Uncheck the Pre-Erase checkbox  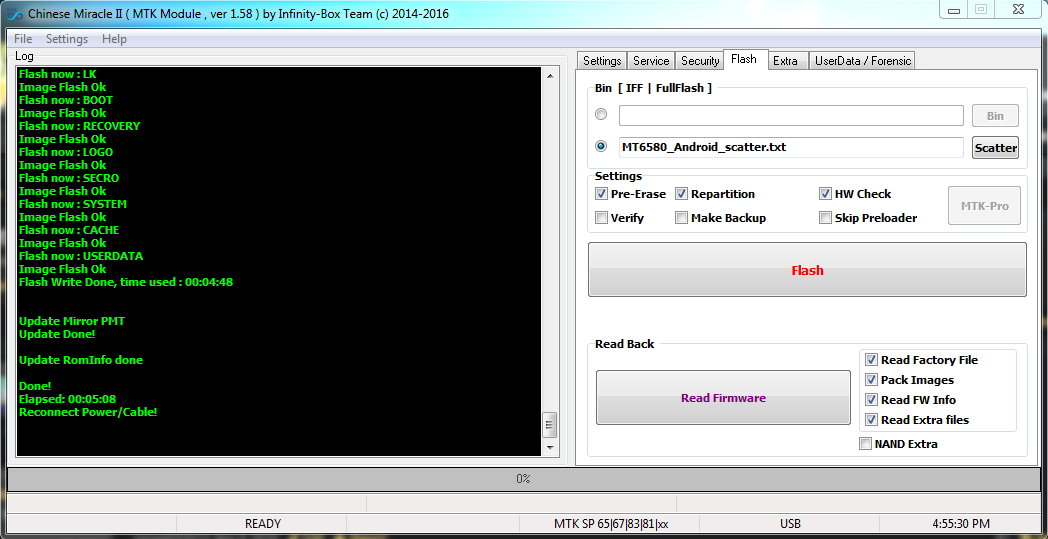point(601,194)
